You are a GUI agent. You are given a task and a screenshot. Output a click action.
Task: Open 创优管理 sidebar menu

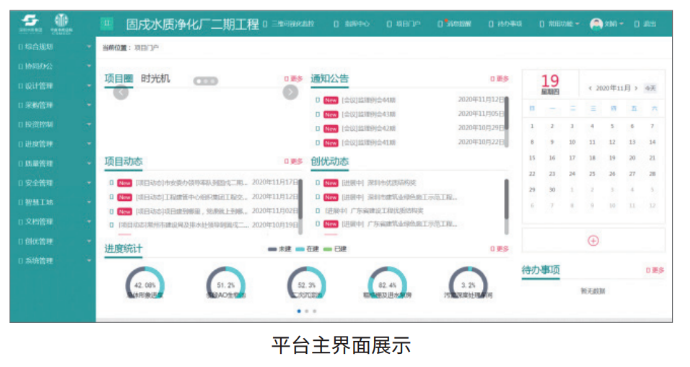[53, 241]
